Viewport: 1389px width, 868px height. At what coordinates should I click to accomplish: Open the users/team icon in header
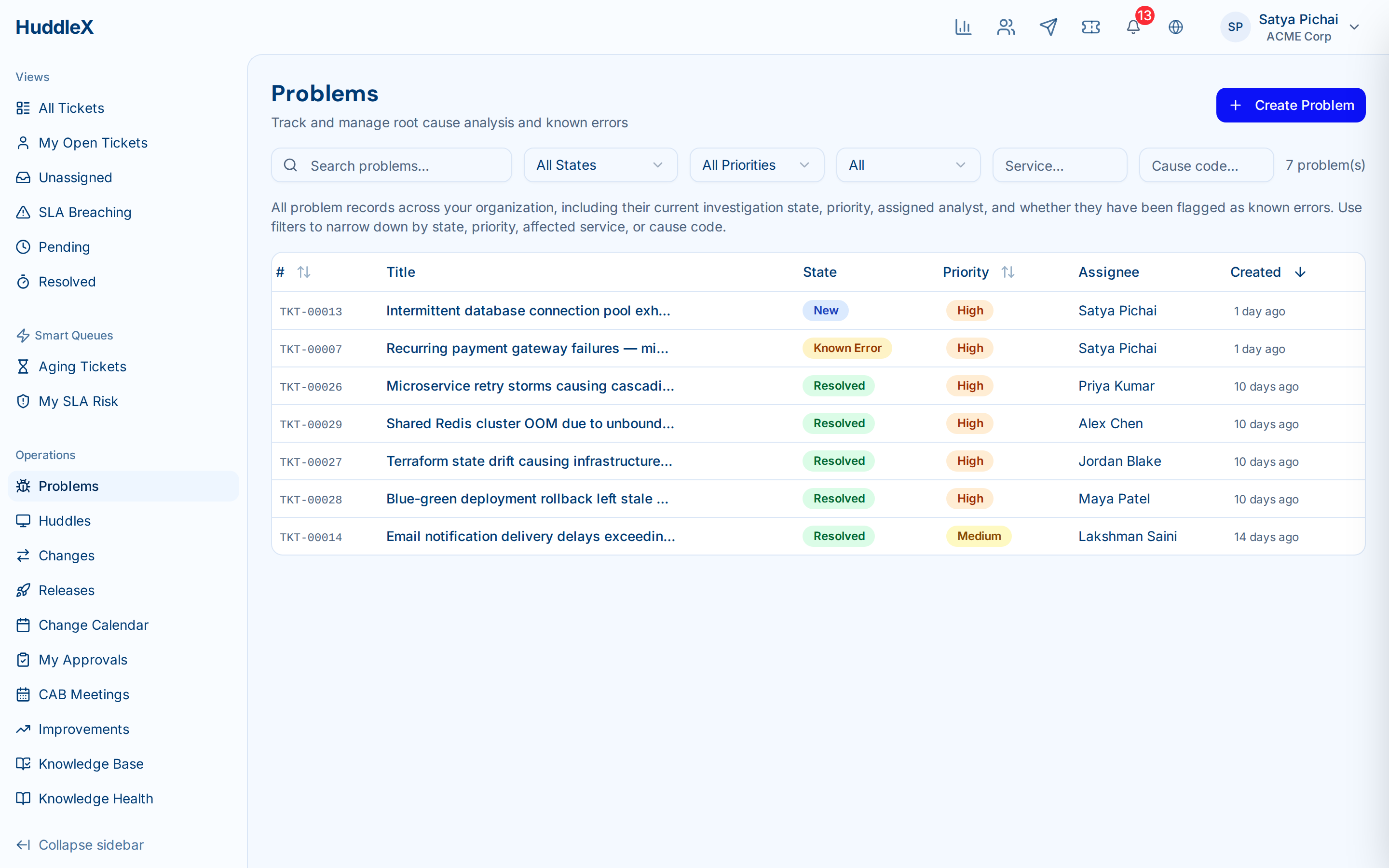[1006, 27]
